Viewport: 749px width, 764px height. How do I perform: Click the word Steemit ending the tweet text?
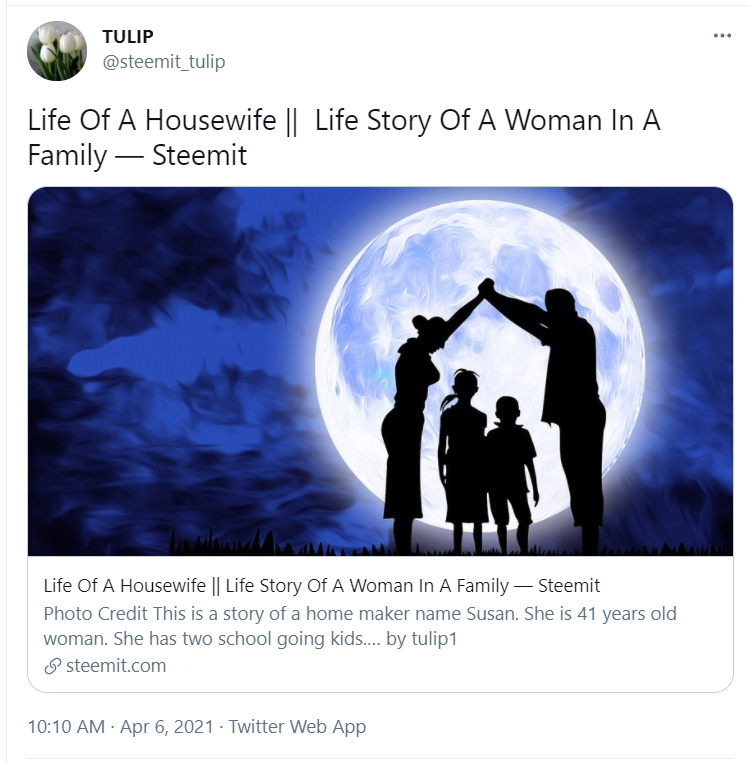pyautogui.click(x=199, y=155)
